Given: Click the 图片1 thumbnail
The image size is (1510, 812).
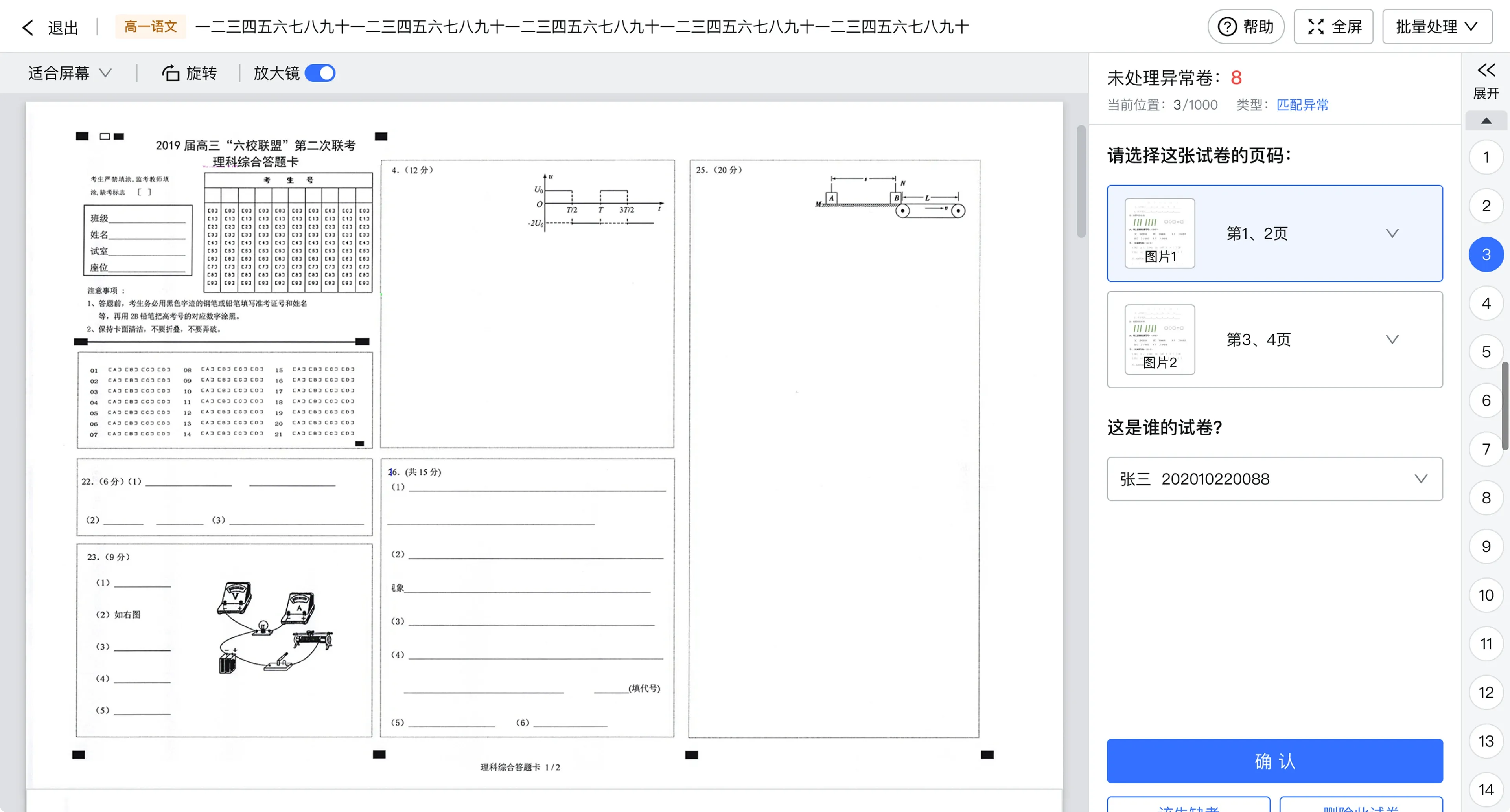Looking at the screenshot, I should point(1160,233).
